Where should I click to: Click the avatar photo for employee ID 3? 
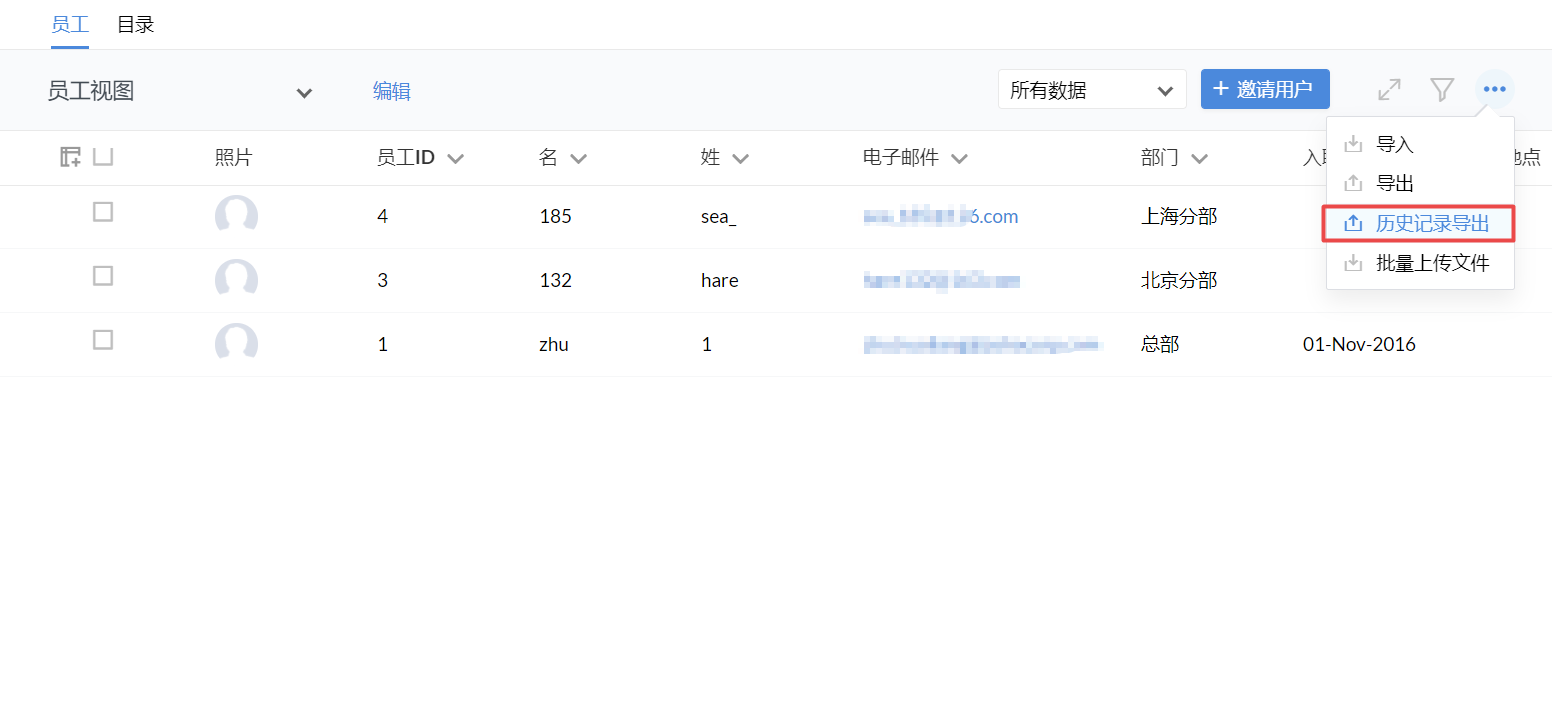[x=236, y=279]
